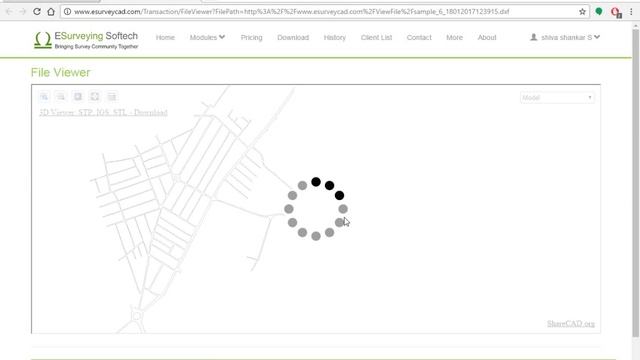This screenshot has height=360, width=640.
Task: Click the layers list viewer icon
Action: tap(111, 97)
